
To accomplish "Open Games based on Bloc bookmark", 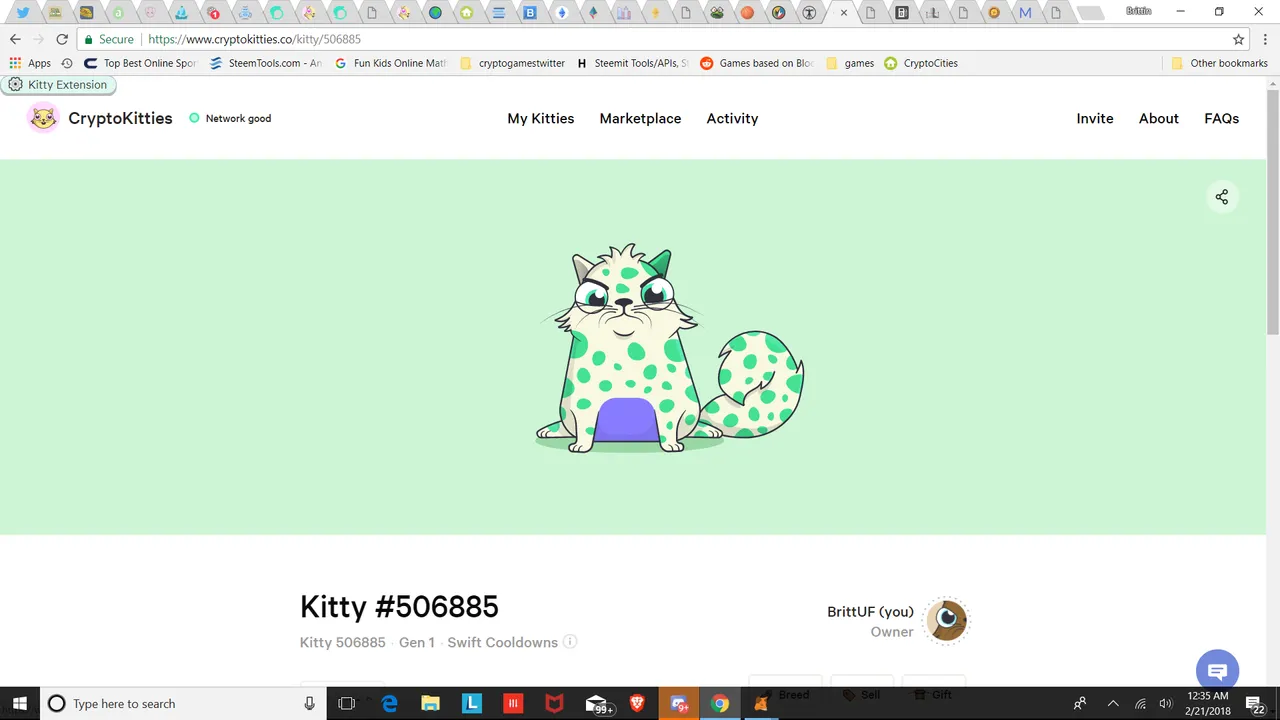I will pyautogui.click(x=757, y=63).
